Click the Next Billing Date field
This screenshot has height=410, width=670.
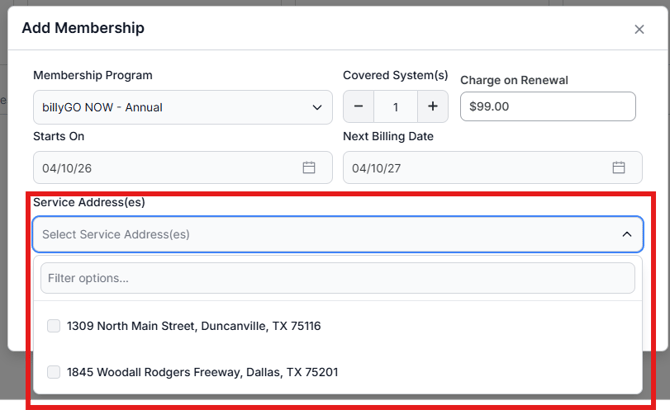[475, 167]
